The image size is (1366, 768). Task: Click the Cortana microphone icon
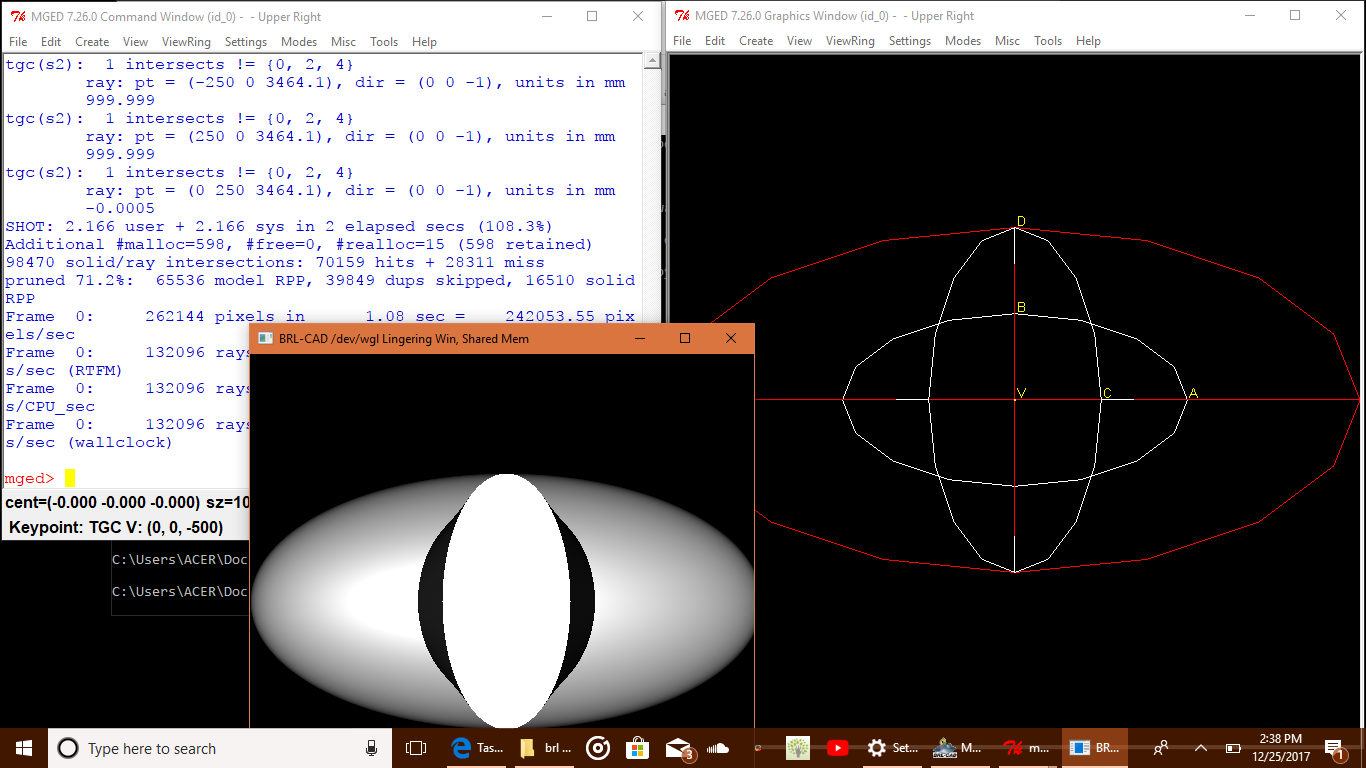click(371, 748)
